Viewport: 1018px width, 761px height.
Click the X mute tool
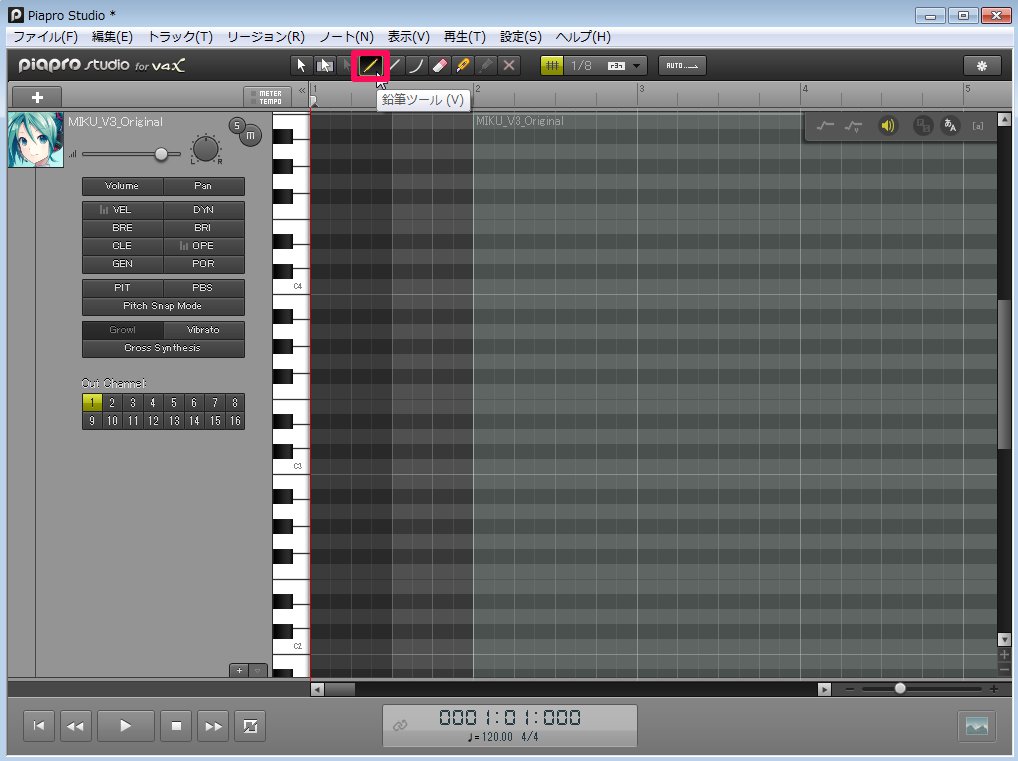pyautogui.click(x=509, y=66)
